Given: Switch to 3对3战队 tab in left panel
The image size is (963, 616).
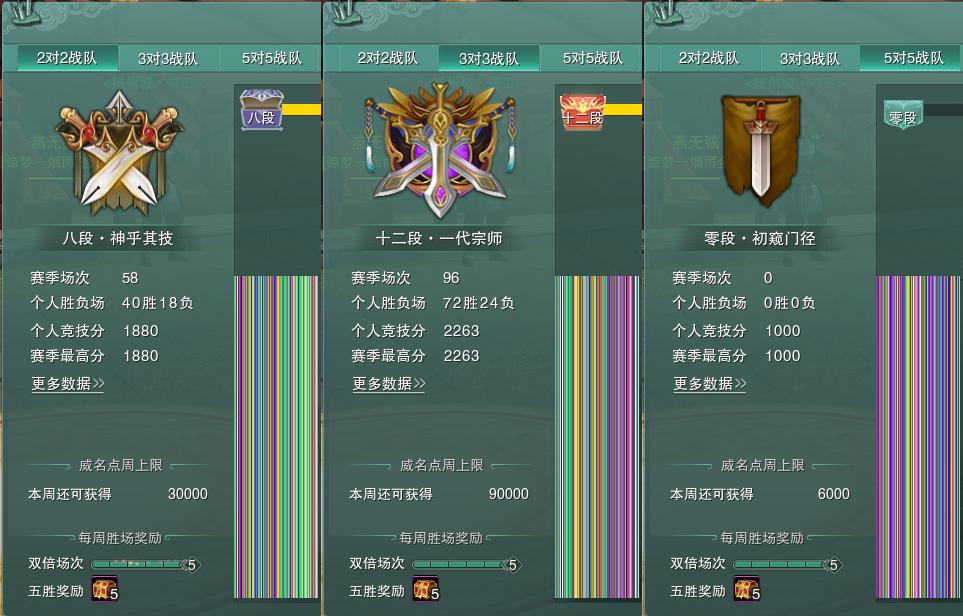Looking at the screenshot, I should click(x=168, y=58).
